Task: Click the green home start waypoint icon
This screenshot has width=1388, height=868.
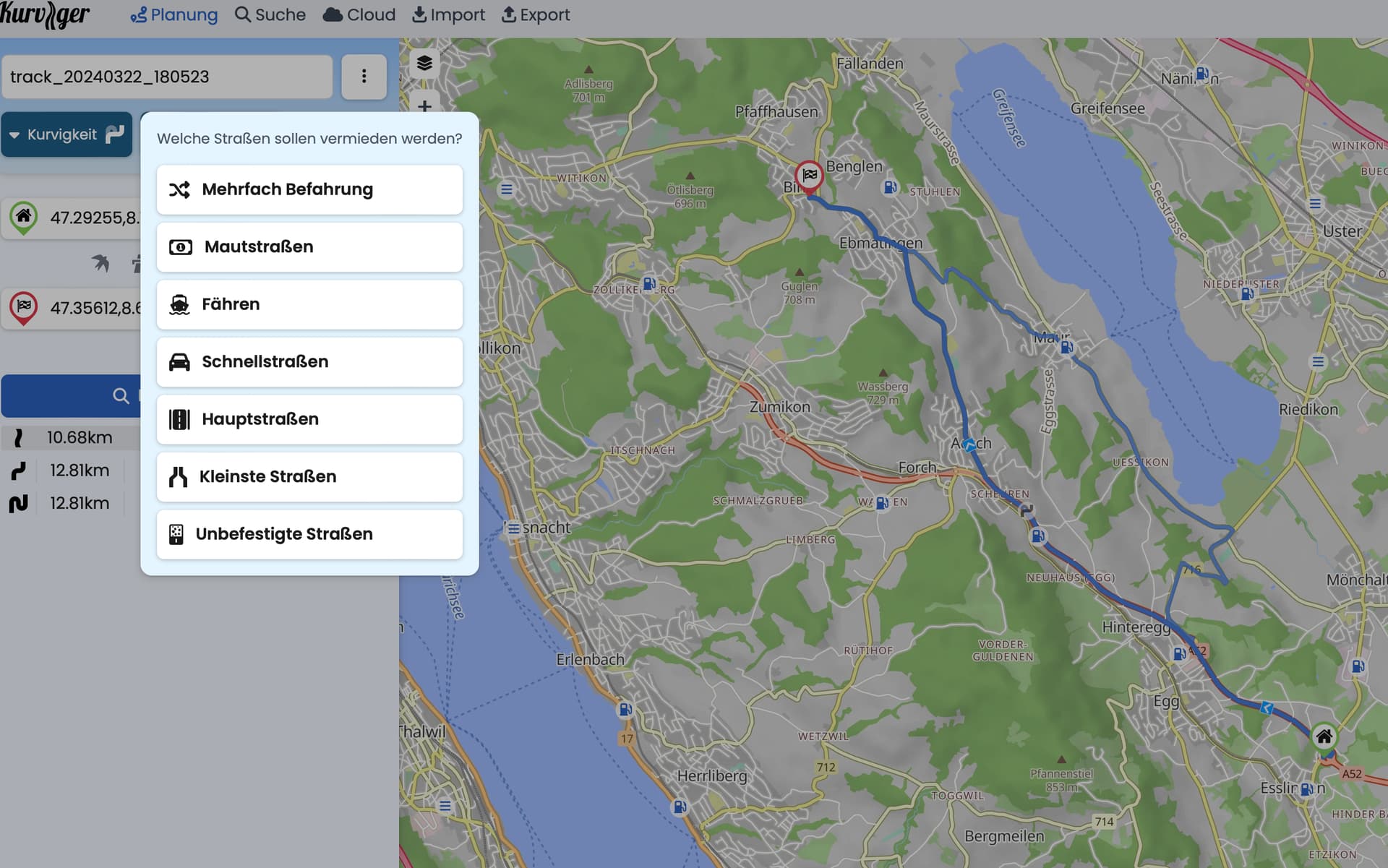Action: pos(24,217)
